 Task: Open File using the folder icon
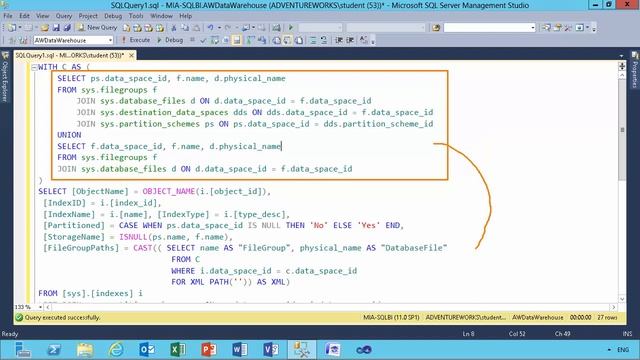click(x=44, y=28)
